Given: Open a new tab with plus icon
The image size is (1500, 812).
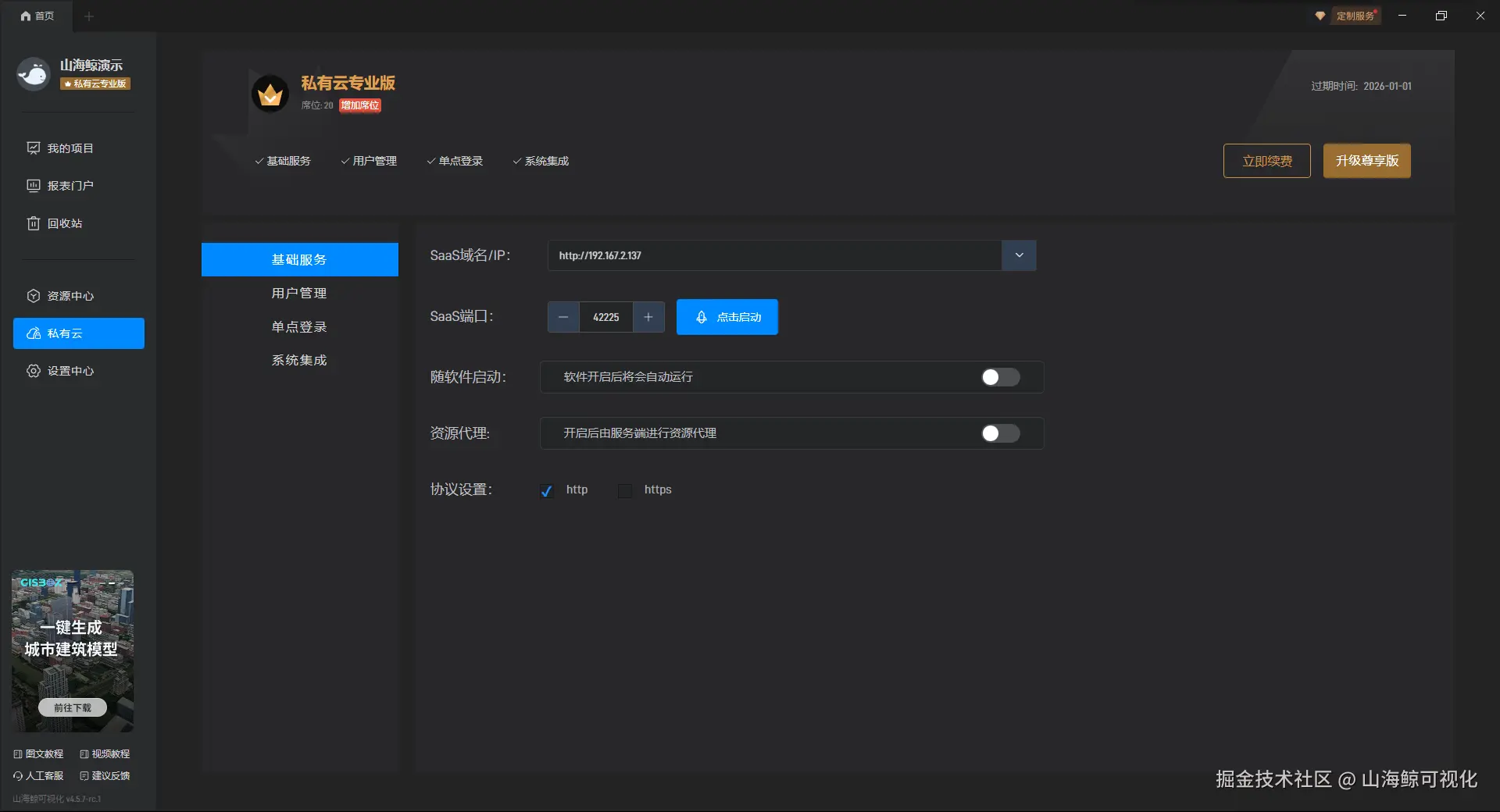Looking at the screenshot, I should 89,16.
